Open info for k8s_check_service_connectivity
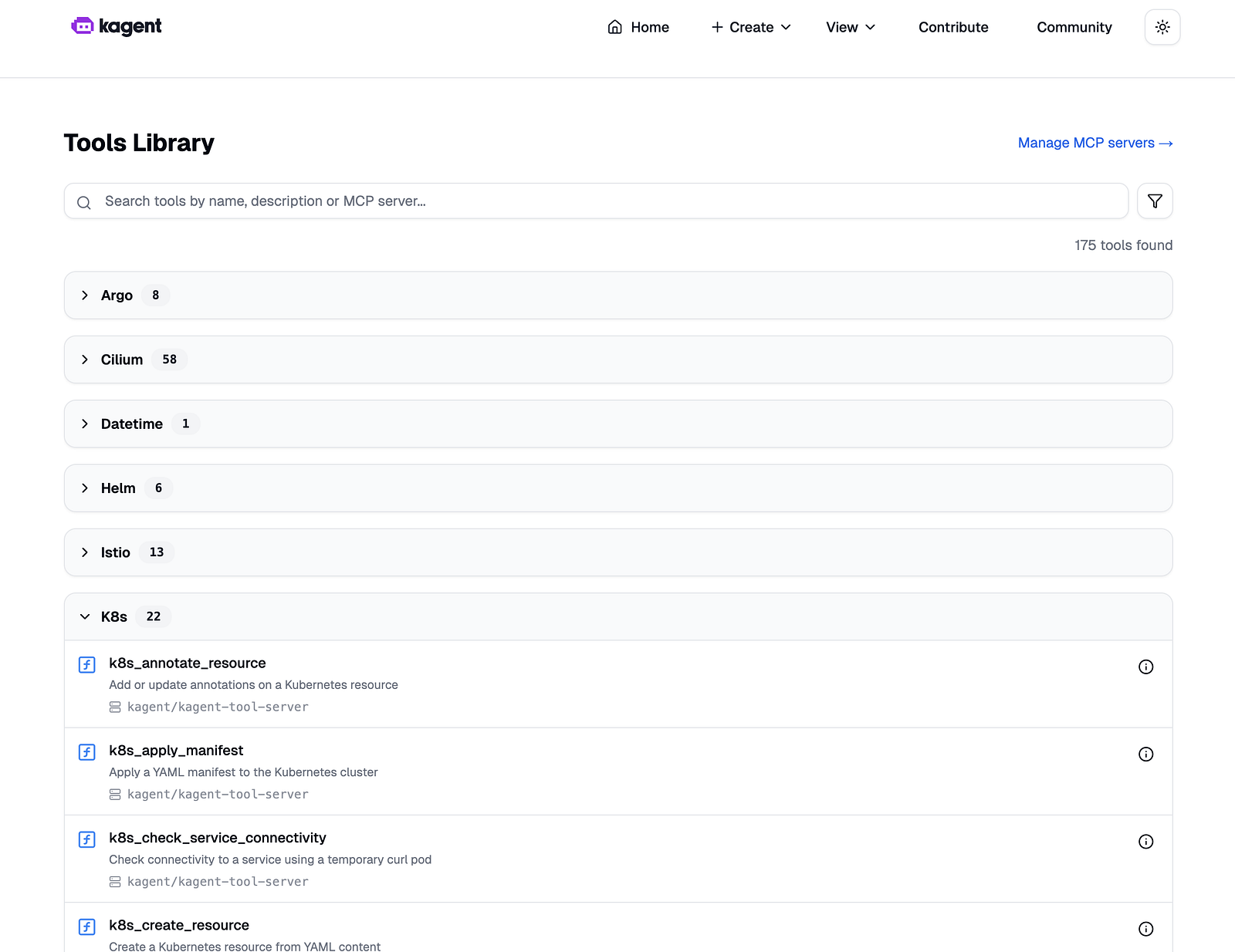 pyautogui.click(x=1146, y=841)
